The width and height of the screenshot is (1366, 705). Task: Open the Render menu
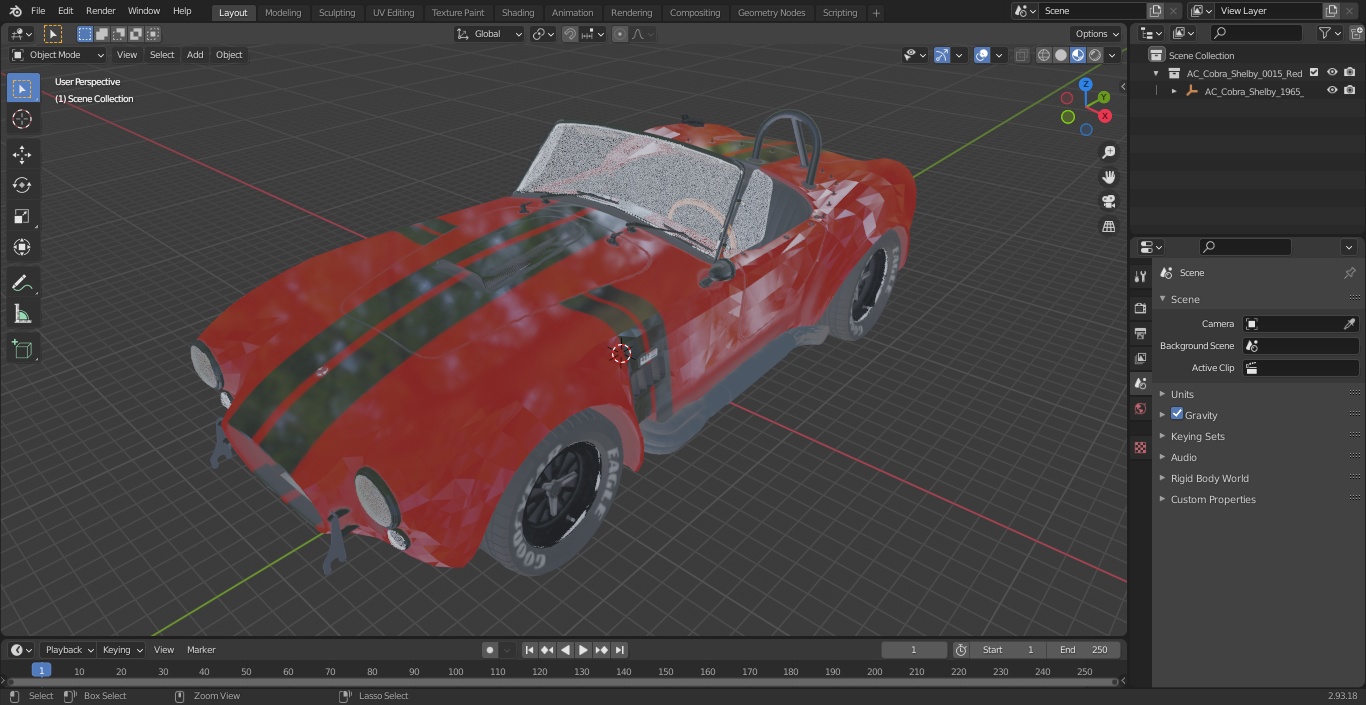(x=100, y=11)
